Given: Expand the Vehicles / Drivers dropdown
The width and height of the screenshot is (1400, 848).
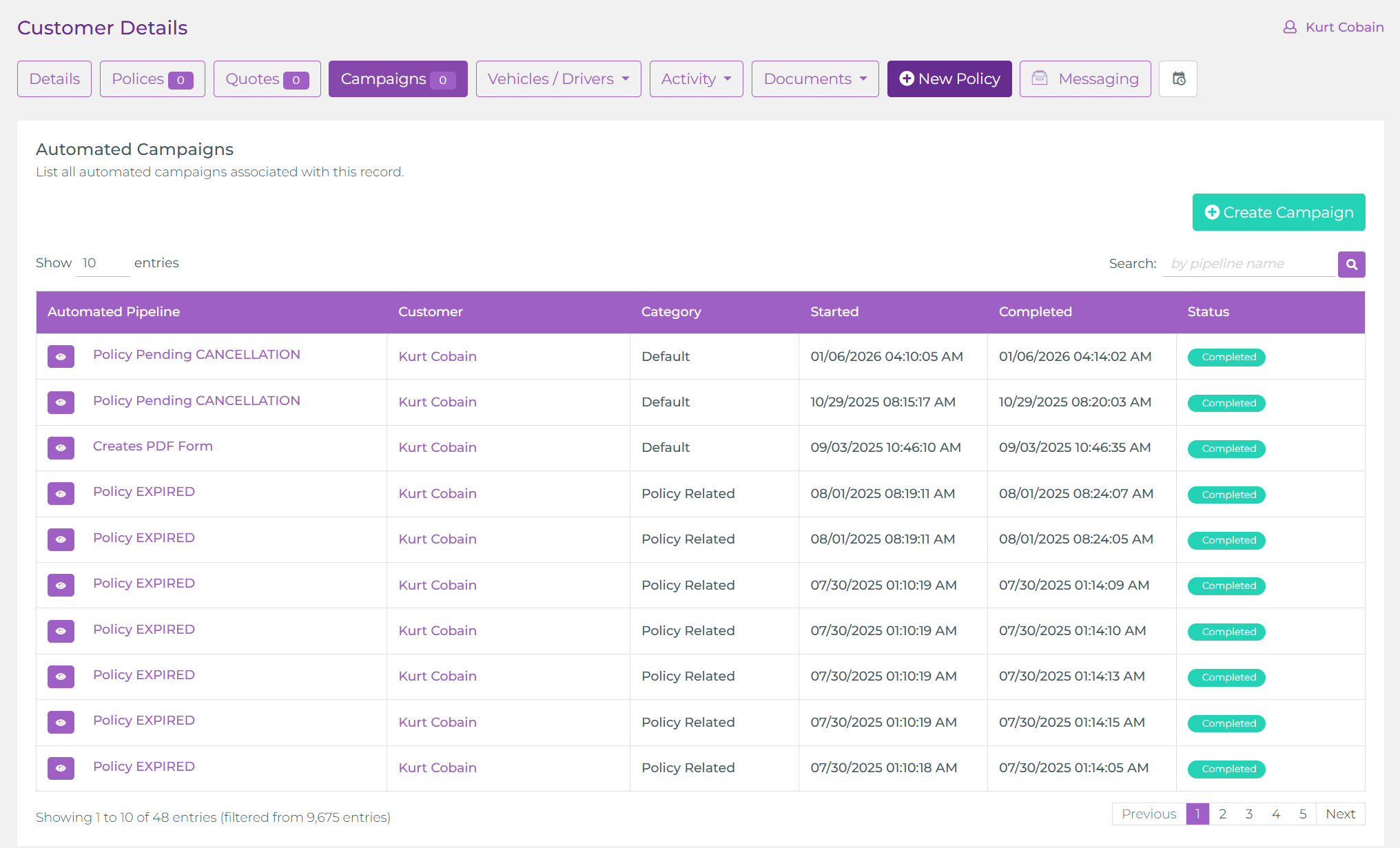Looking at the screenshot, I should pos(558,79).
